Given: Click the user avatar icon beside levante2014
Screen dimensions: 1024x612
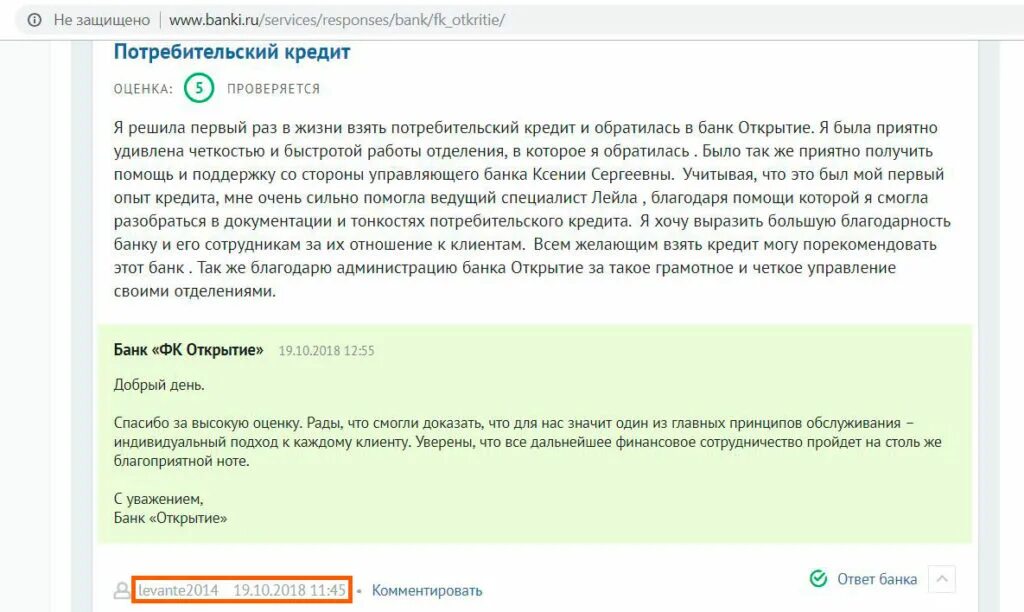Looking at the screenshot, I should click(122, 590).
